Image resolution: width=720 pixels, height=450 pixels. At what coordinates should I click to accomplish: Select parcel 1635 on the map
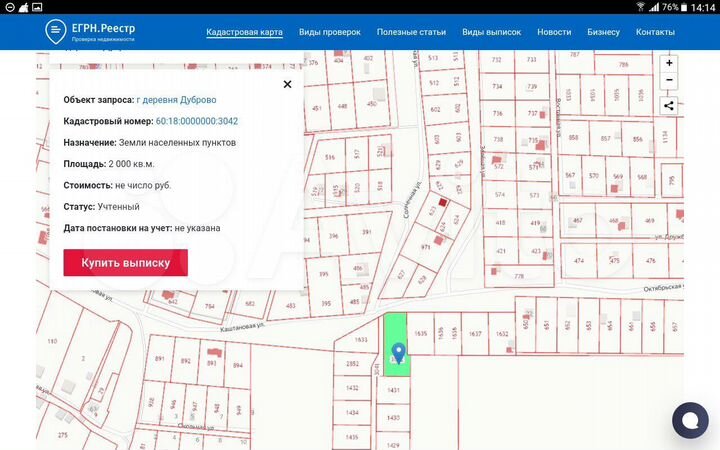(420, 334)
